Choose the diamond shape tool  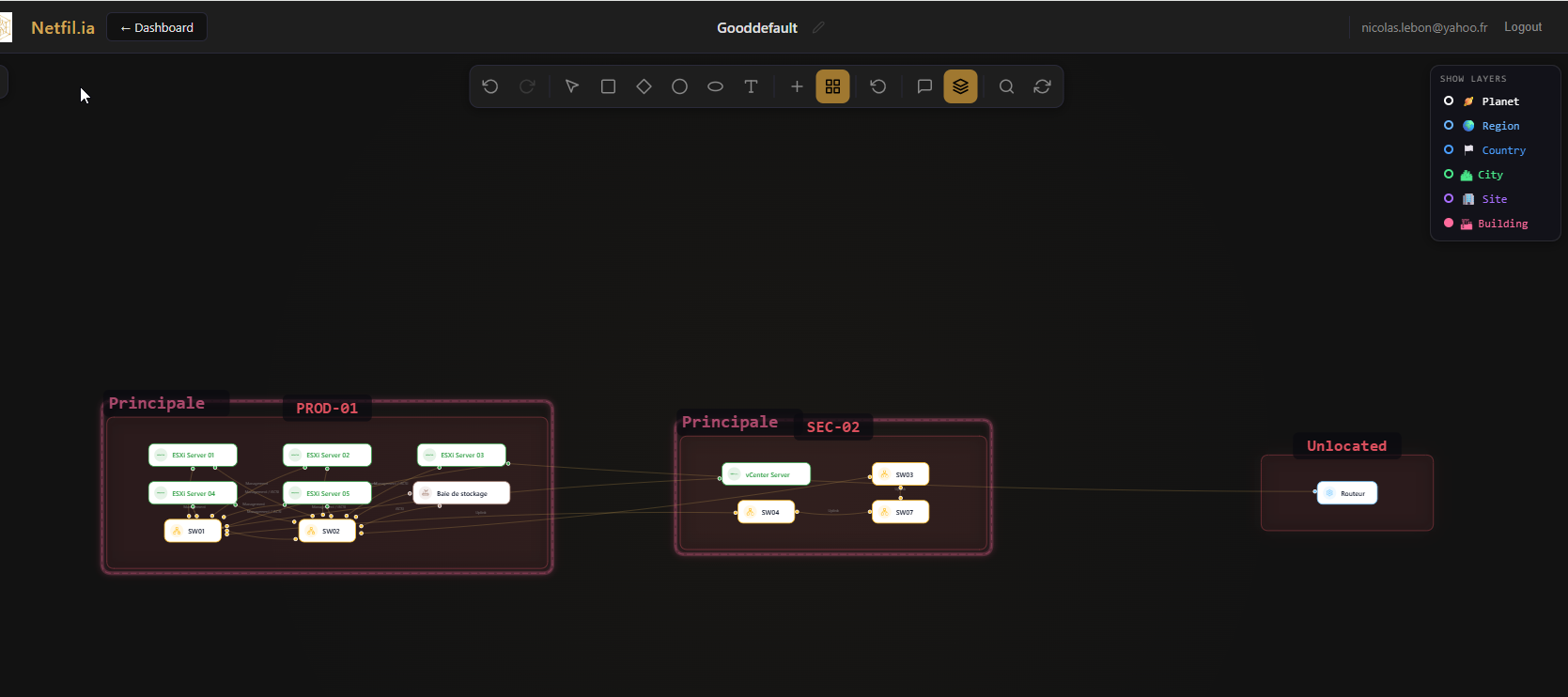point(644,86)
